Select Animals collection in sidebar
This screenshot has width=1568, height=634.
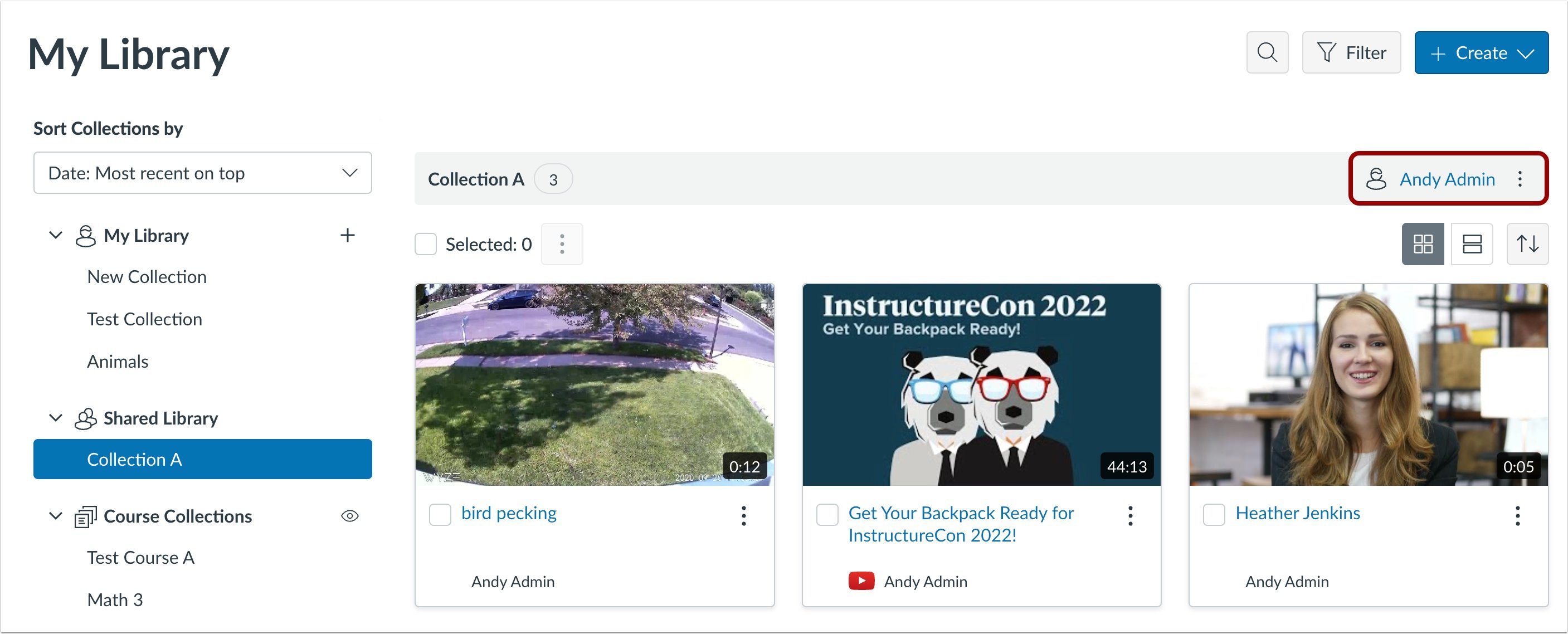tap(118, 362)
